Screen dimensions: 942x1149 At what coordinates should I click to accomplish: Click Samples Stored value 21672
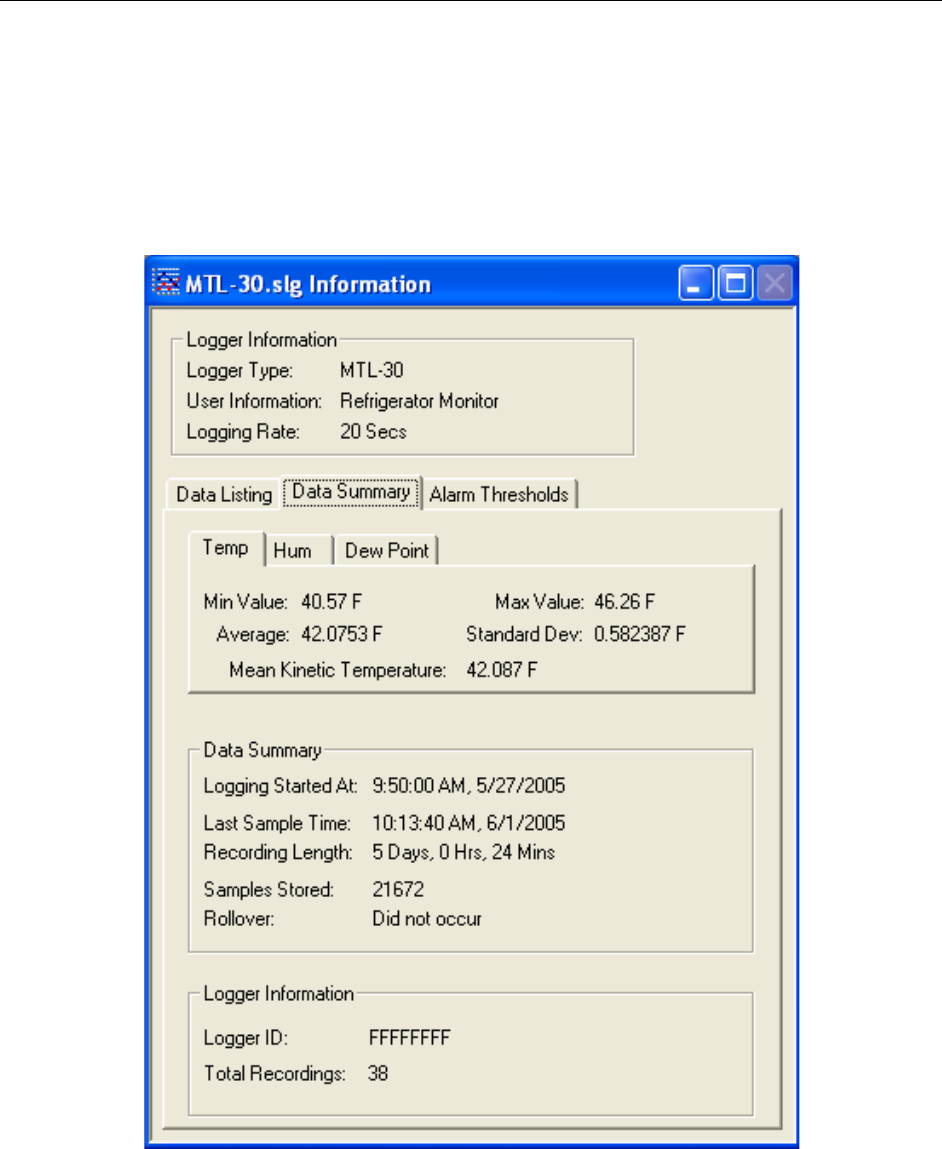click(398, 890)
